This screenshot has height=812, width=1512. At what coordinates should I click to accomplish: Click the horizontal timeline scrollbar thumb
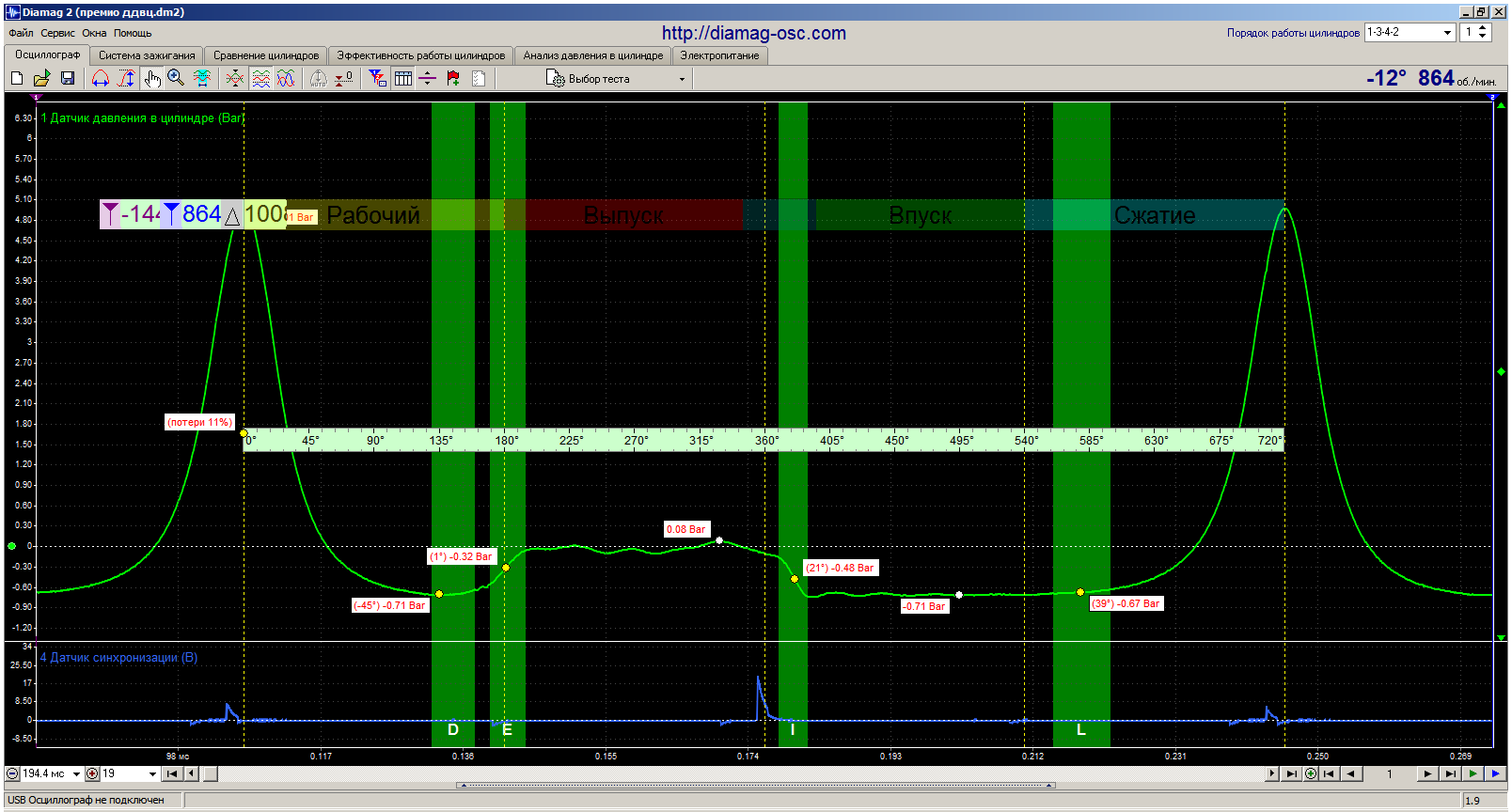211,773
